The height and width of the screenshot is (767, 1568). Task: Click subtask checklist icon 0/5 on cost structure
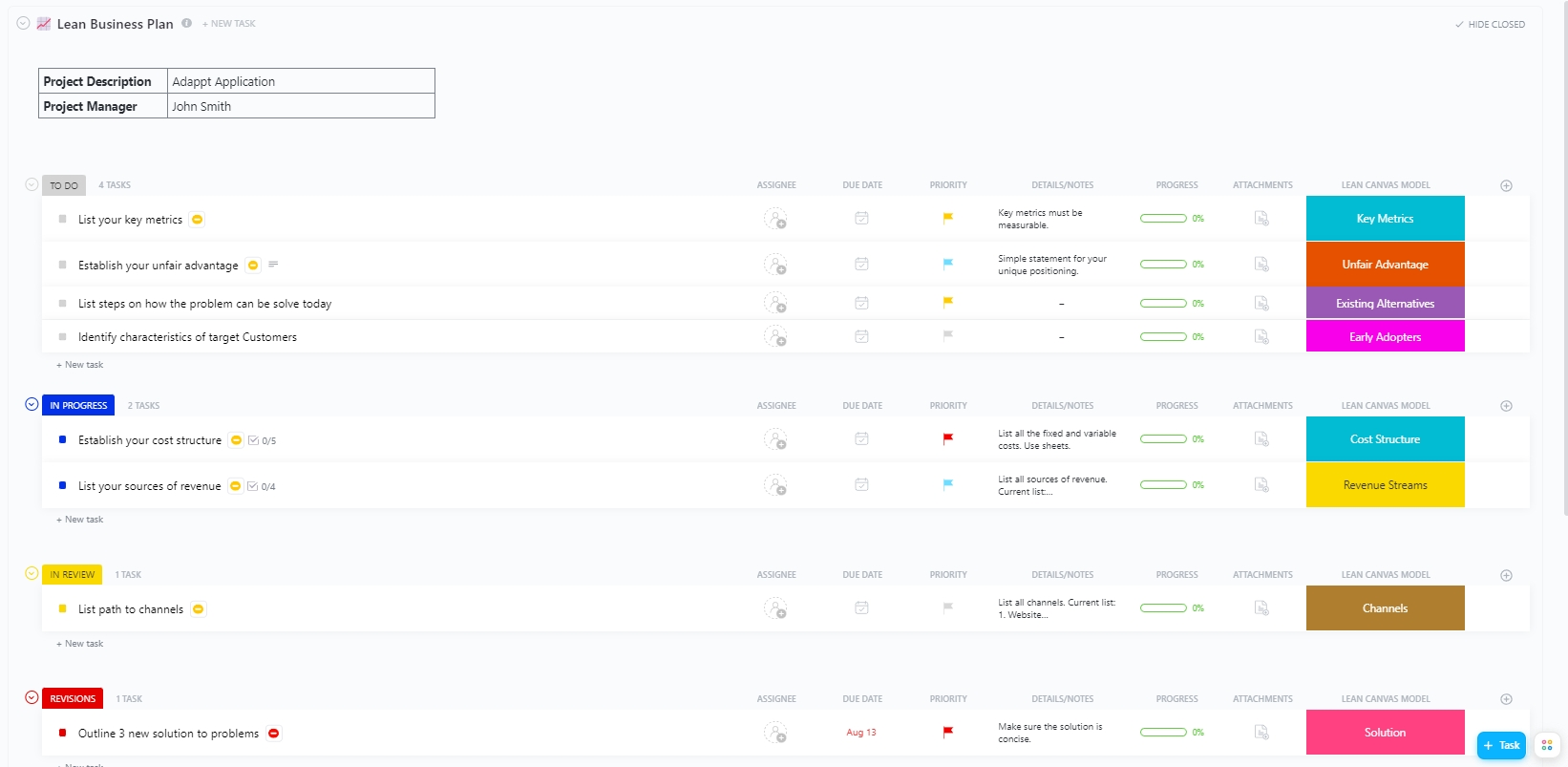pyautogui.click(x=262, y=440)
